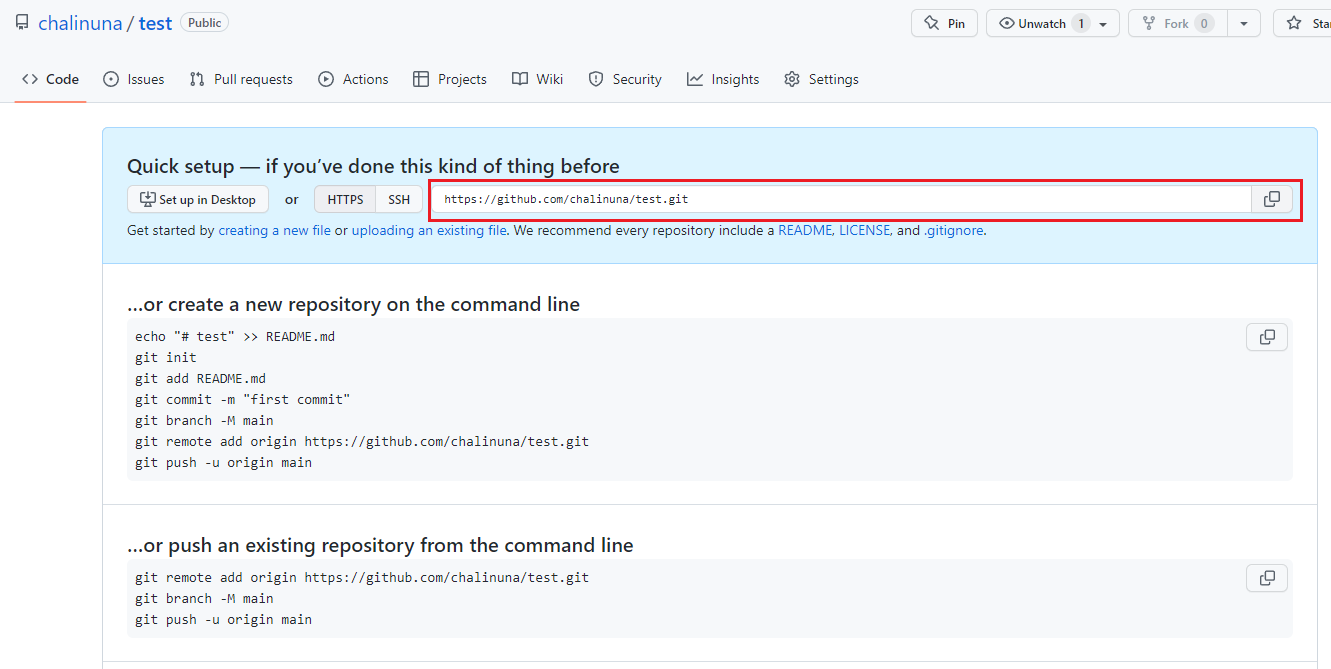The height and width of the screenshot is (669, 1331).
Task: Open the Pull requests tab
Action: pos(241,79)
